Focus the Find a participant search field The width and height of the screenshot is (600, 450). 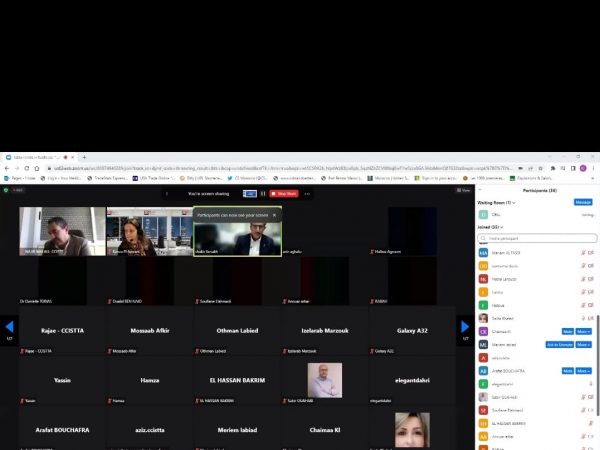click(x=537, y=238)
